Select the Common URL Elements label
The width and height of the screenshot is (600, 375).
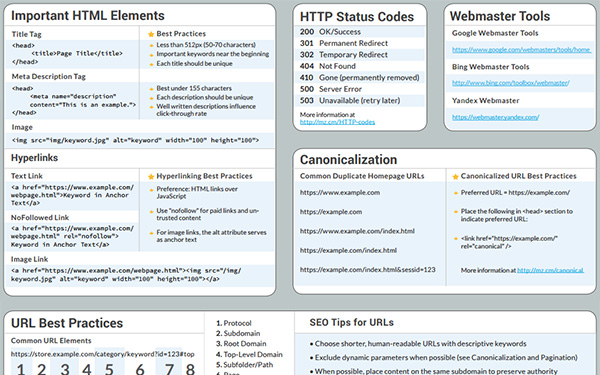(51, 341)
